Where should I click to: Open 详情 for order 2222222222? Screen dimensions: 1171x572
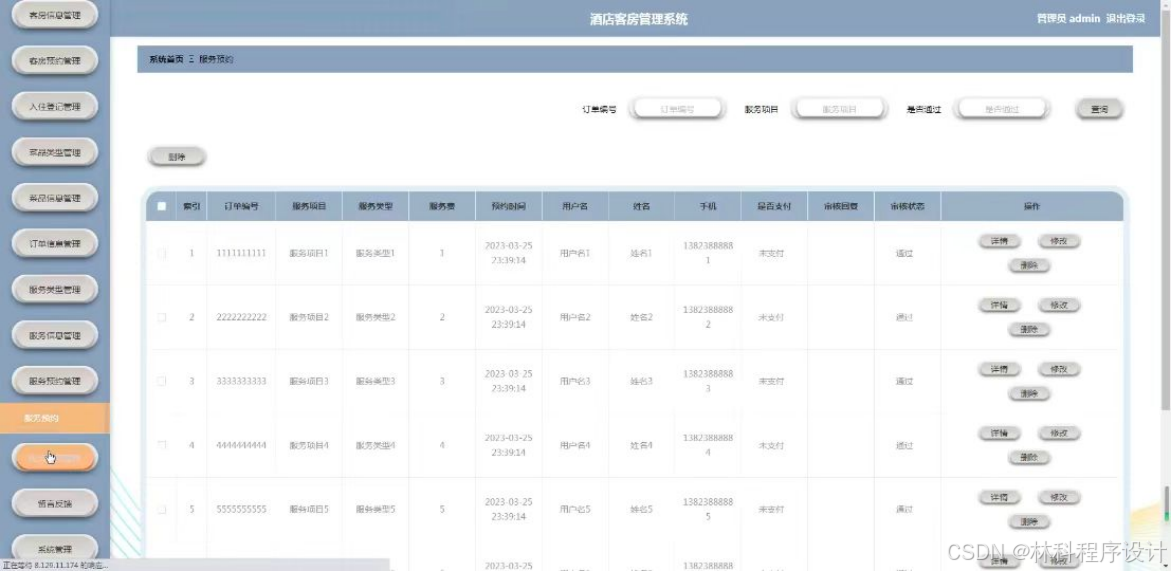click(x=999, y=305)
